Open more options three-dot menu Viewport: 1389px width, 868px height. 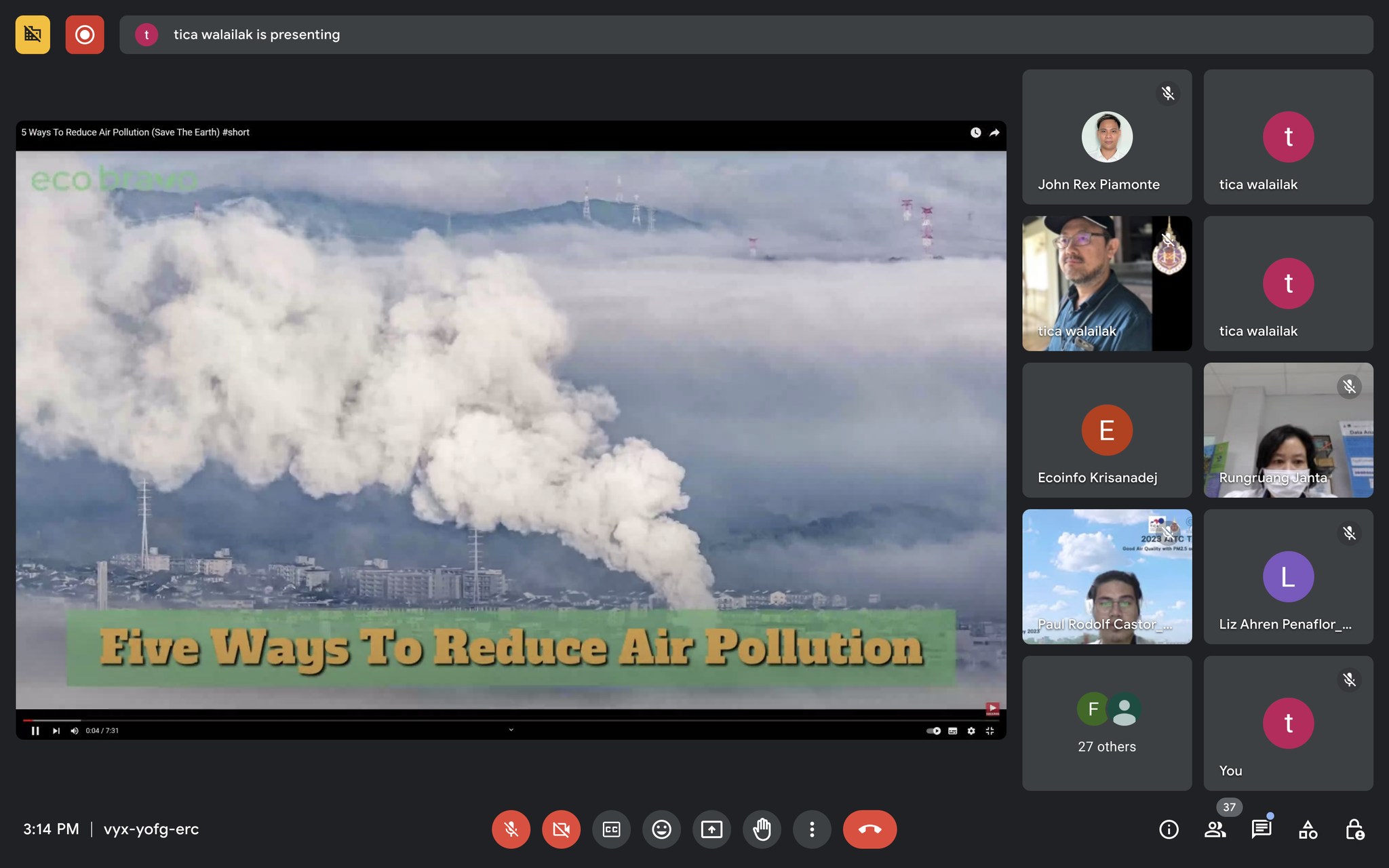[x=812, y=829]
